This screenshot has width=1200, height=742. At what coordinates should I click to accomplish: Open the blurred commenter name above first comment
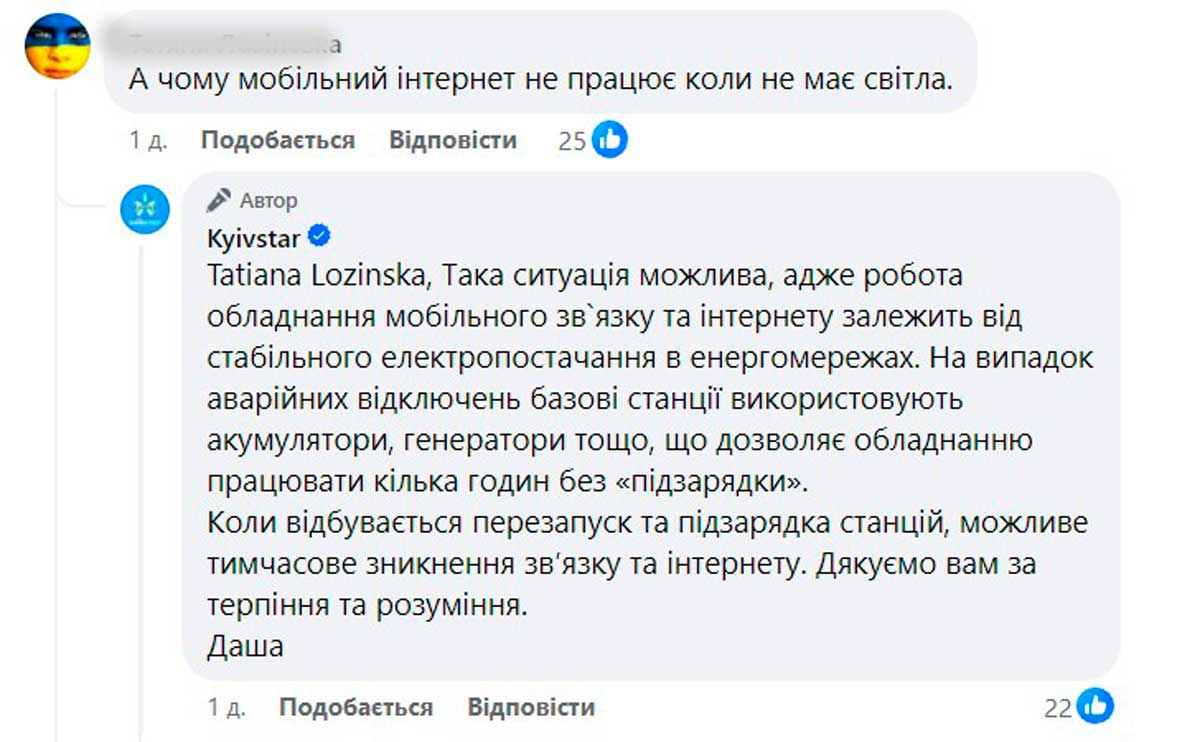point(235,43)
